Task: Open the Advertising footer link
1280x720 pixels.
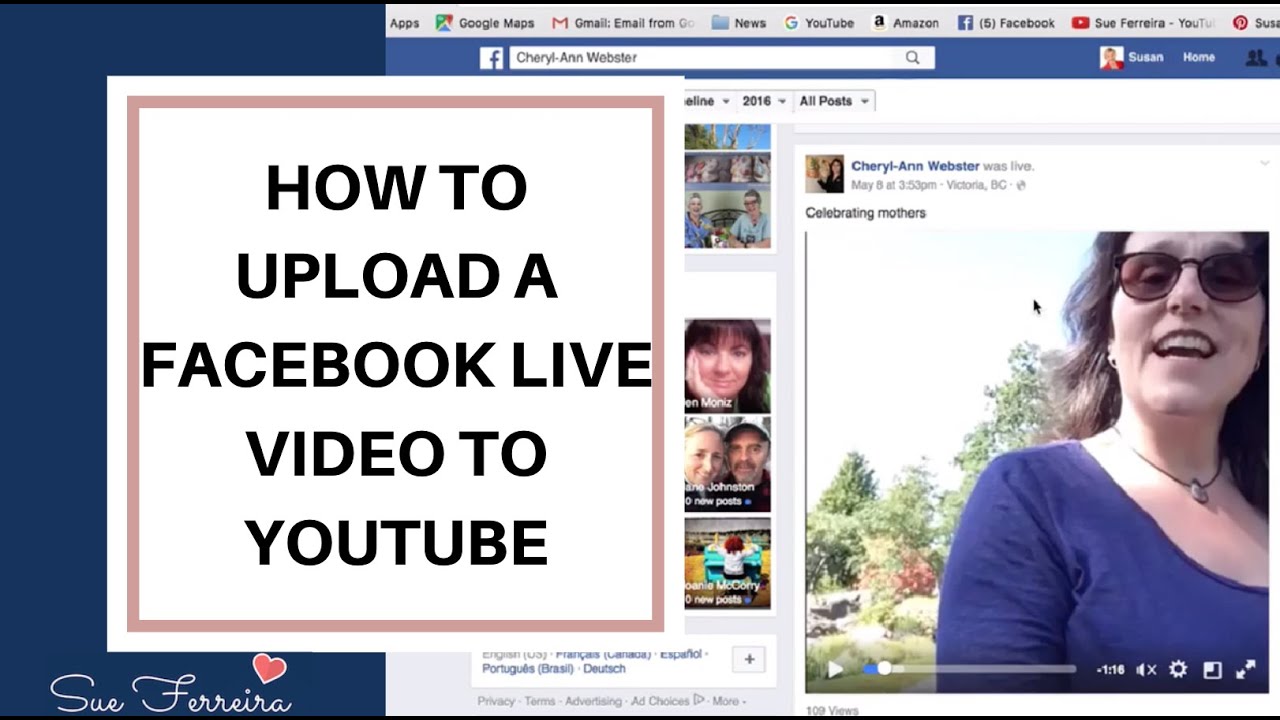Action: coord(593,701)
